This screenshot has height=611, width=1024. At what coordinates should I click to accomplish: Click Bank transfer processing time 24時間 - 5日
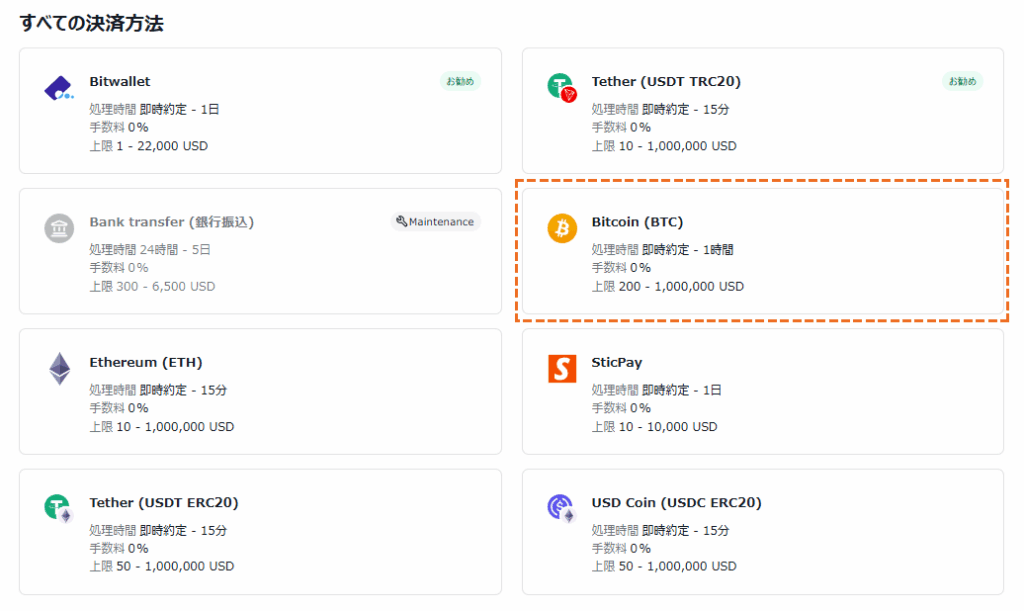pyautogui.click(x=175, y=249)
